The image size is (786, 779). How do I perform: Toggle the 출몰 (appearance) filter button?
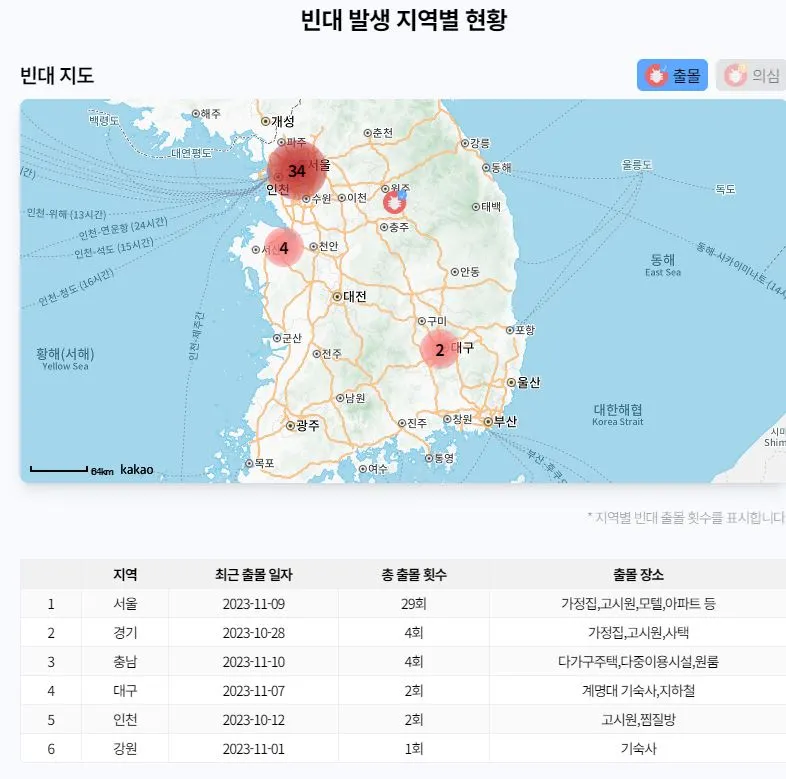672,75
